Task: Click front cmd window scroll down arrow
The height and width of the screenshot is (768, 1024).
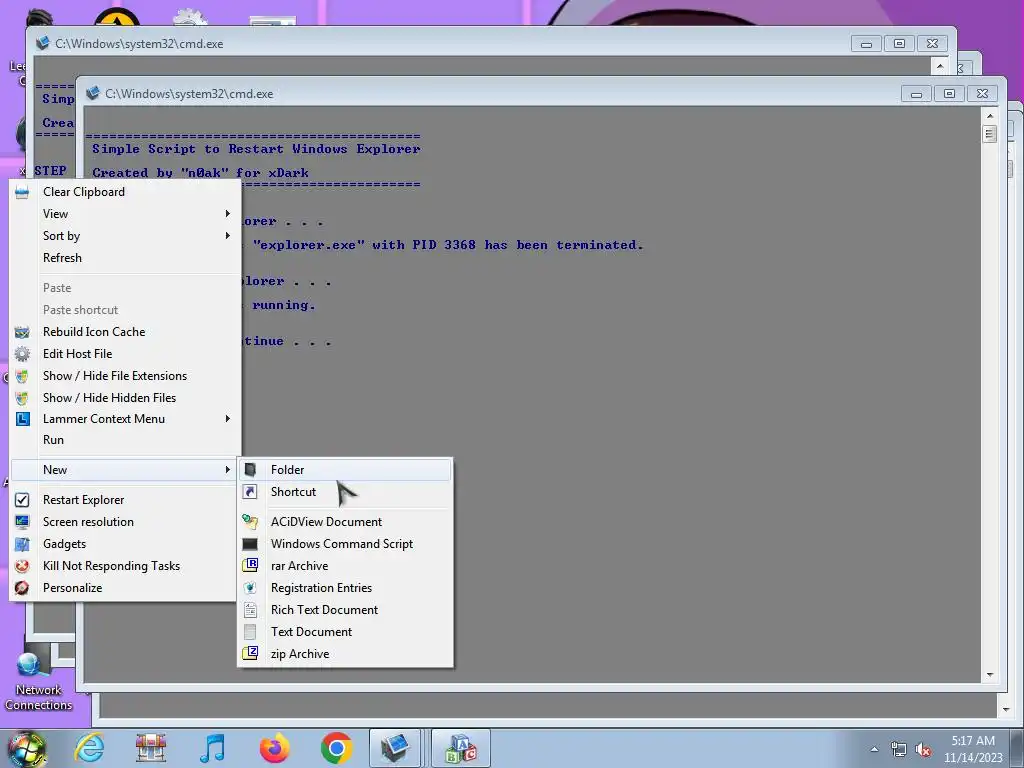Action: [x=989, y=675]
